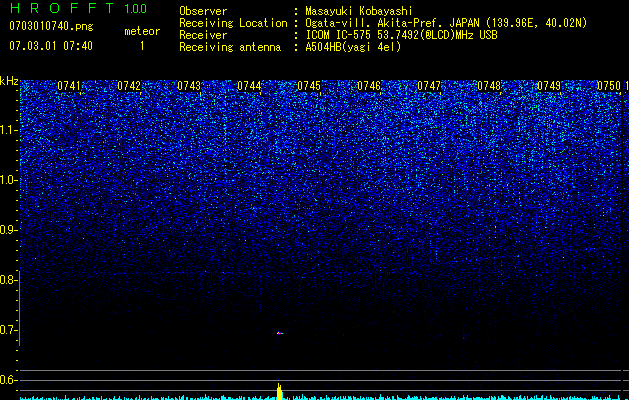Click the 0747 time marker
629x400 pixels.
click(x=429, y=86)
